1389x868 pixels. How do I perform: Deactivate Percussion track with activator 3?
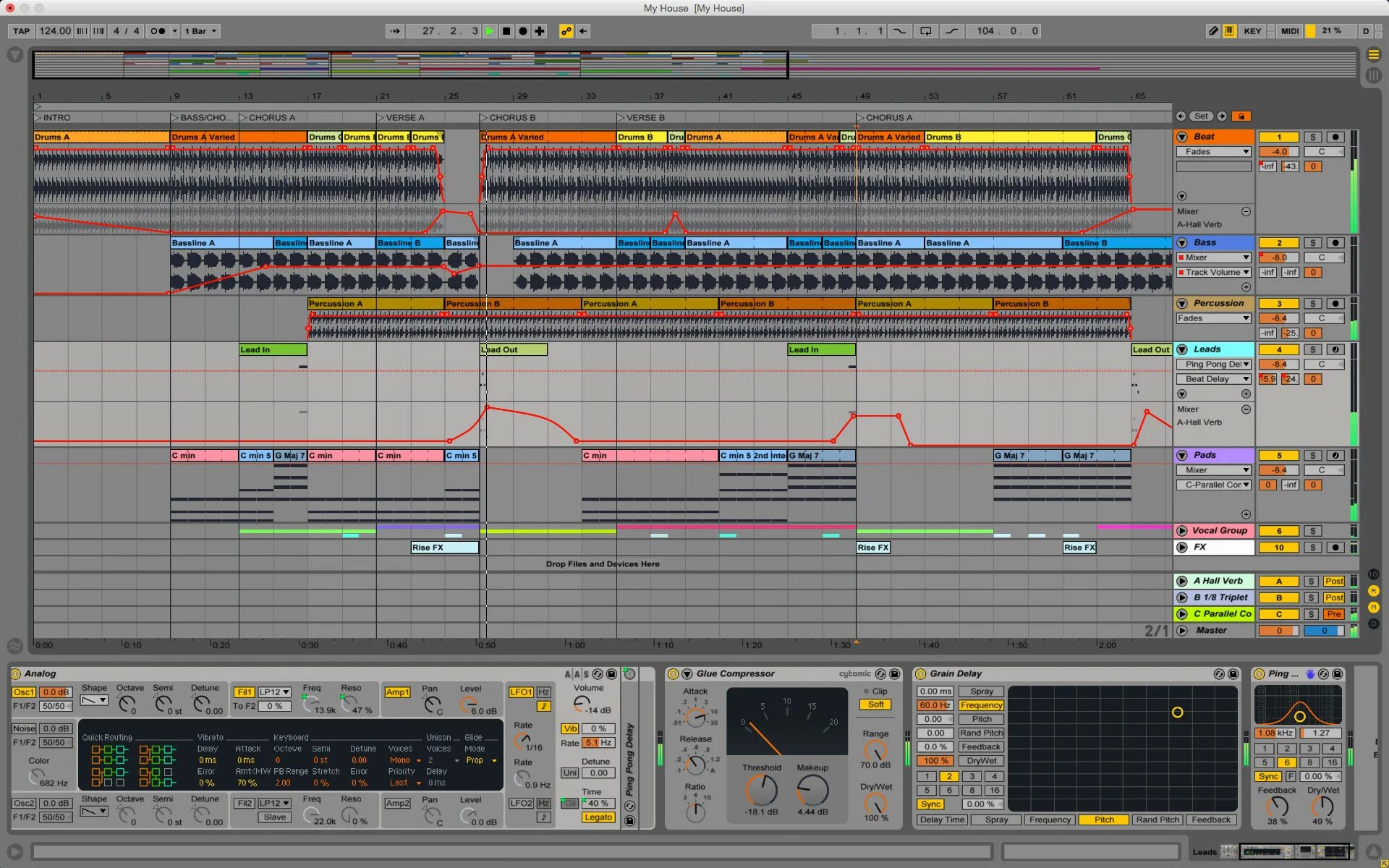pos(1278,304)
